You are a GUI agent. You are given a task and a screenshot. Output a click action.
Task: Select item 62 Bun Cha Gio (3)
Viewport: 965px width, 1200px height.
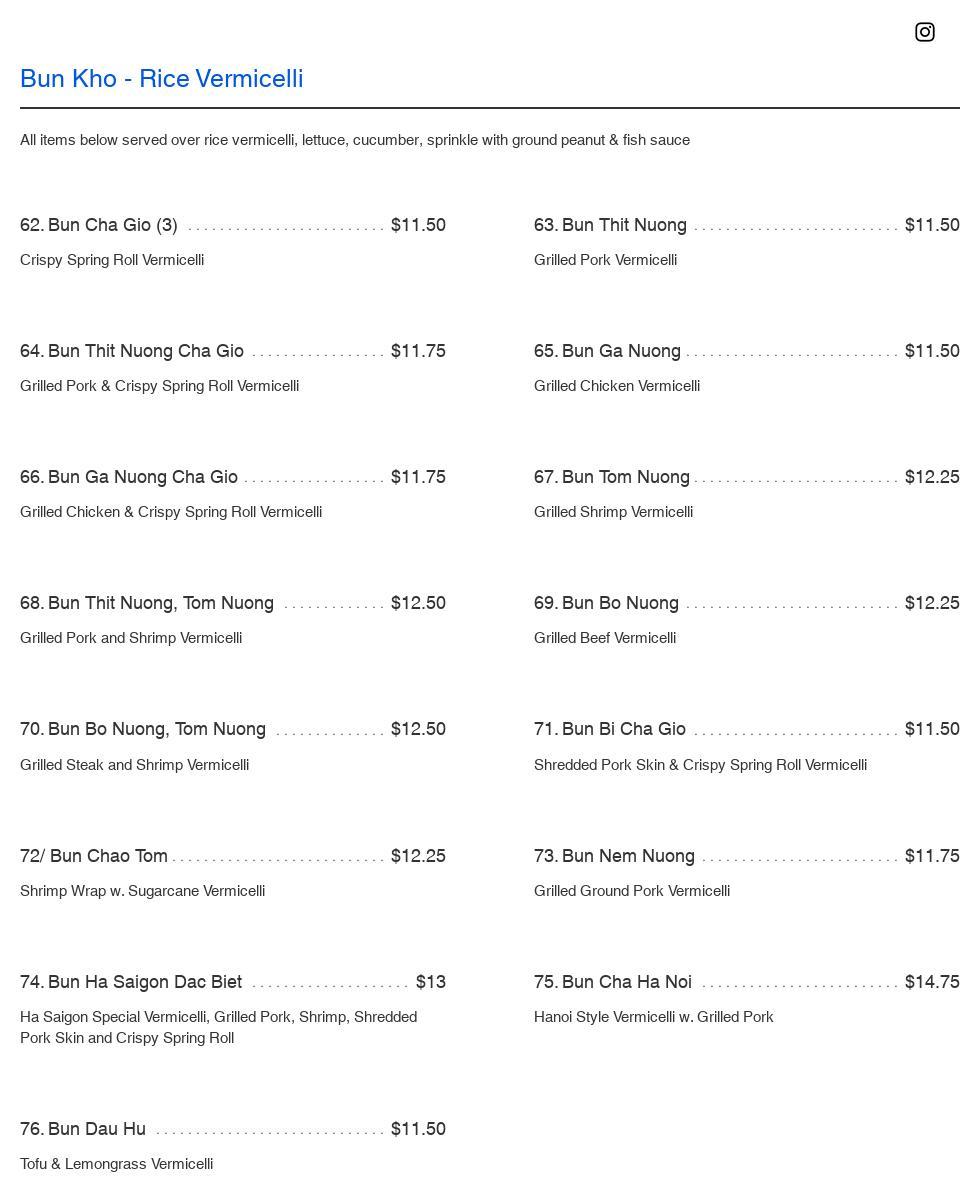99,225
